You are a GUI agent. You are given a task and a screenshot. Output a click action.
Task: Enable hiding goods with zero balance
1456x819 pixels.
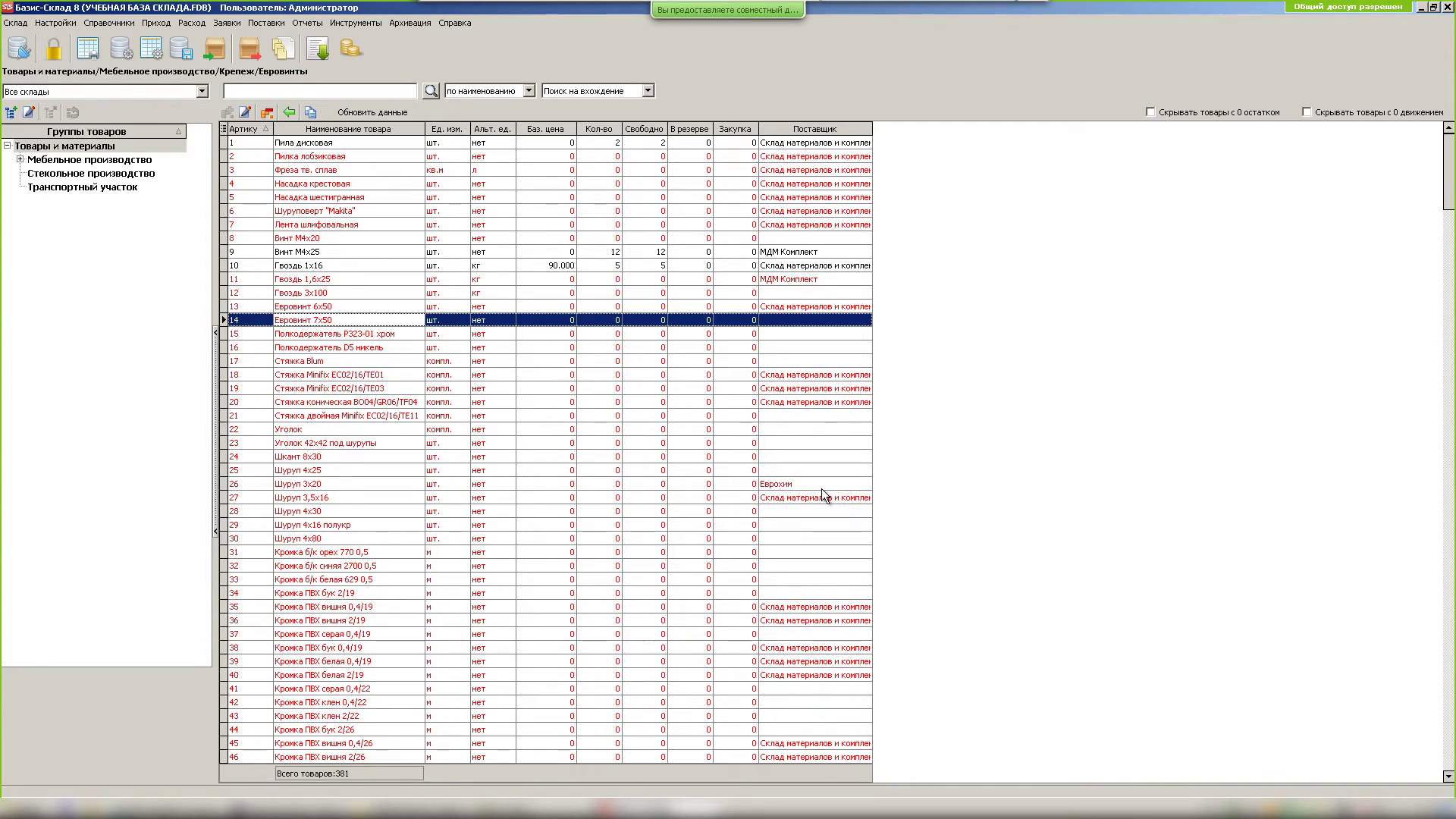click(x=1150, y=112)
